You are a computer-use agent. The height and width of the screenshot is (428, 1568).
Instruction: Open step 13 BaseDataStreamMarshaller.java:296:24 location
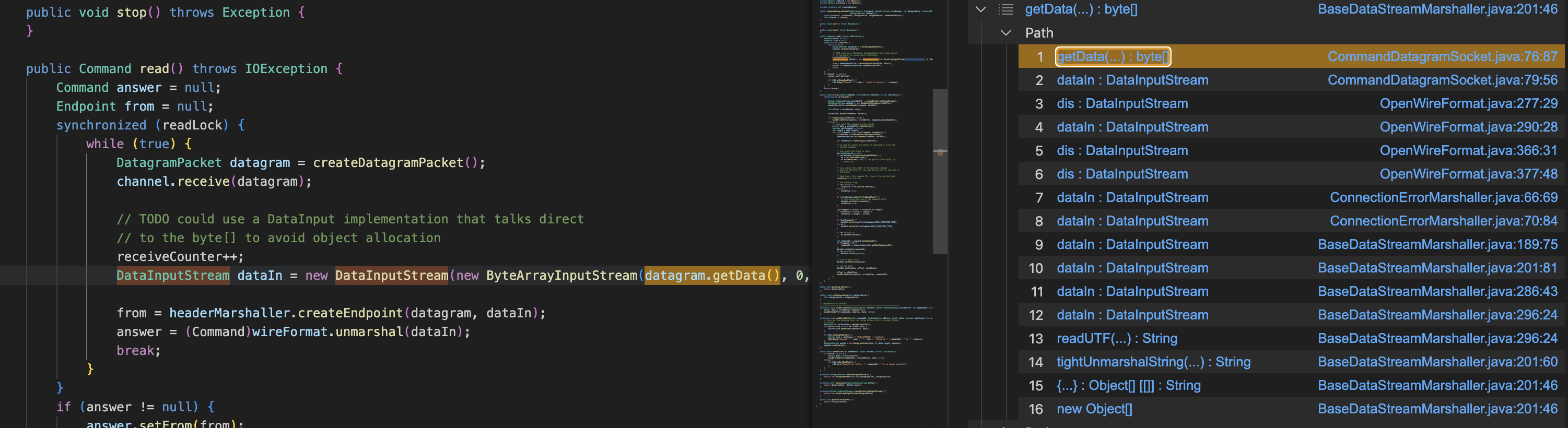1438,339
